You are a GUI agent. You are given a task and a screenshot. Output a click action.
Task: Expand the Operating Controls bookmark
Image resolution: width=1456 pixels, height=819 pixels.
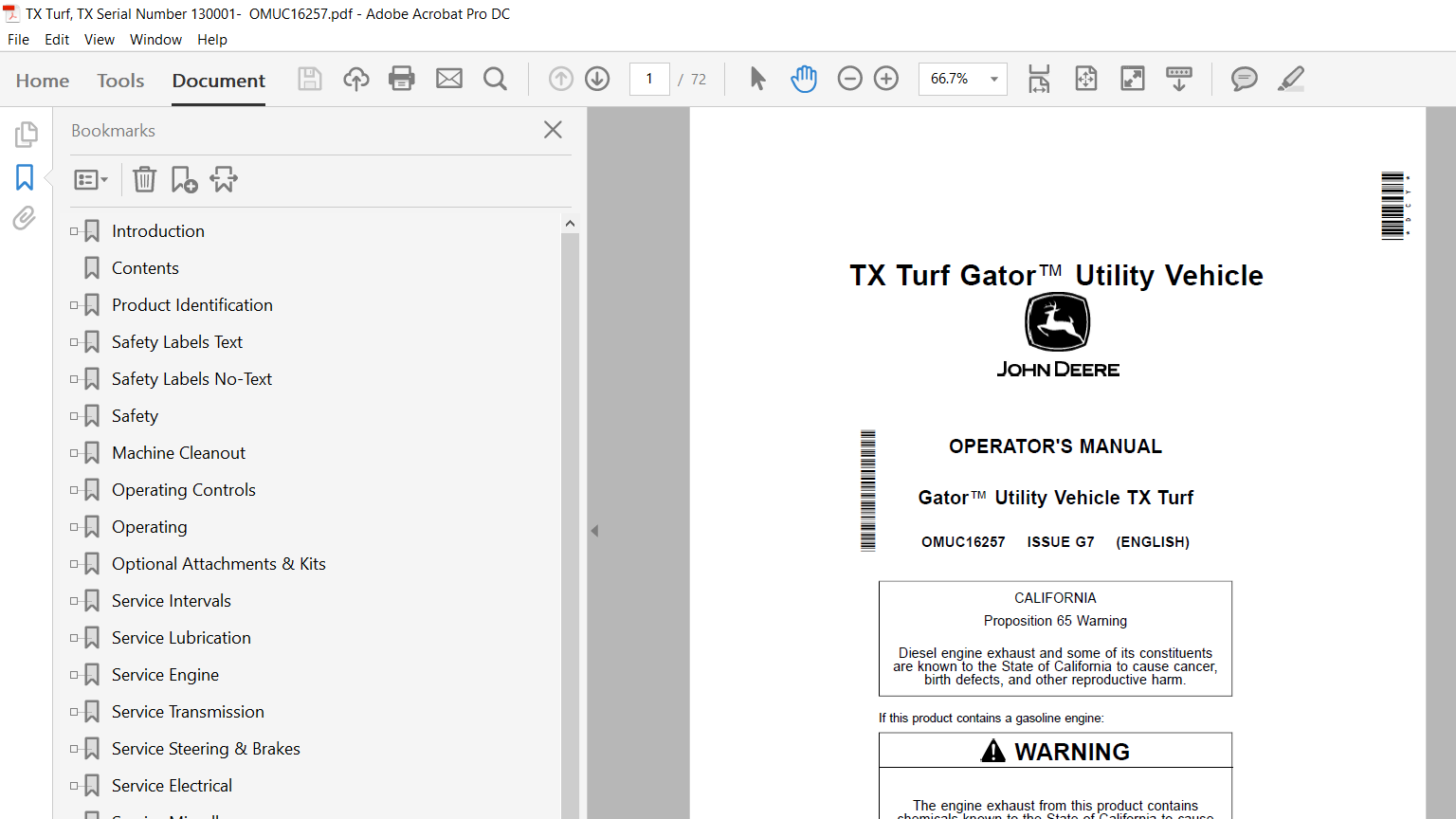click(74, 490)
